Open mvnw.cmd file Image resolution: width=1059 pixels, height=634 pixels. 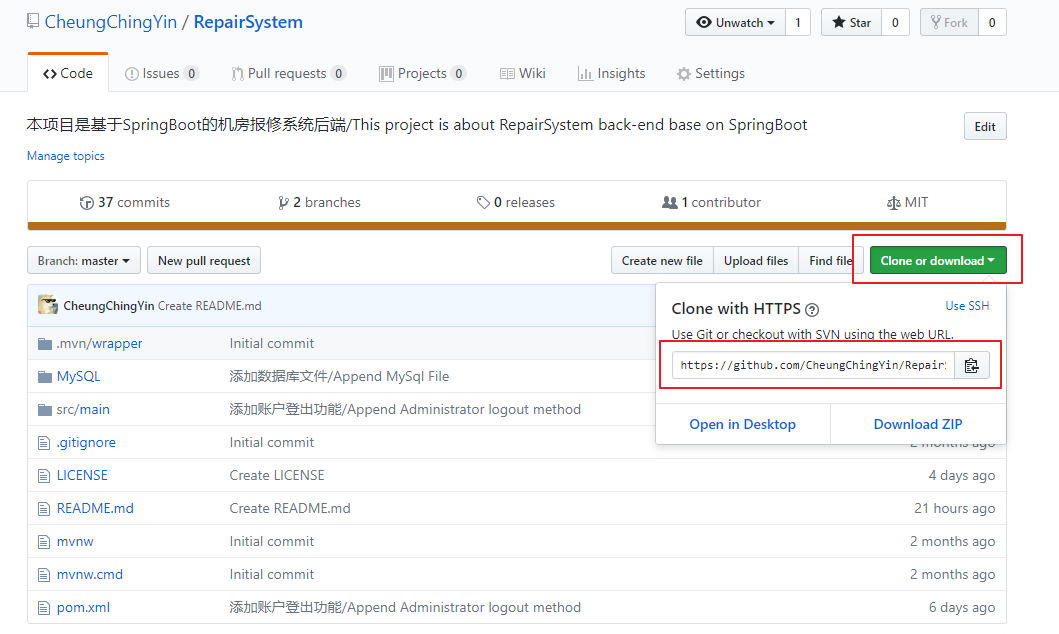coord(90,575)
